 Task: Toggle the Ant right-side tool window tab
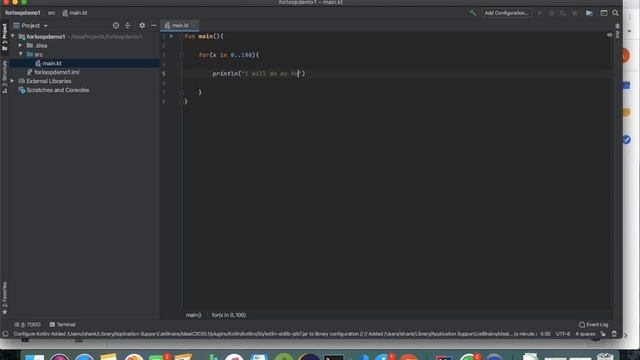618,31
